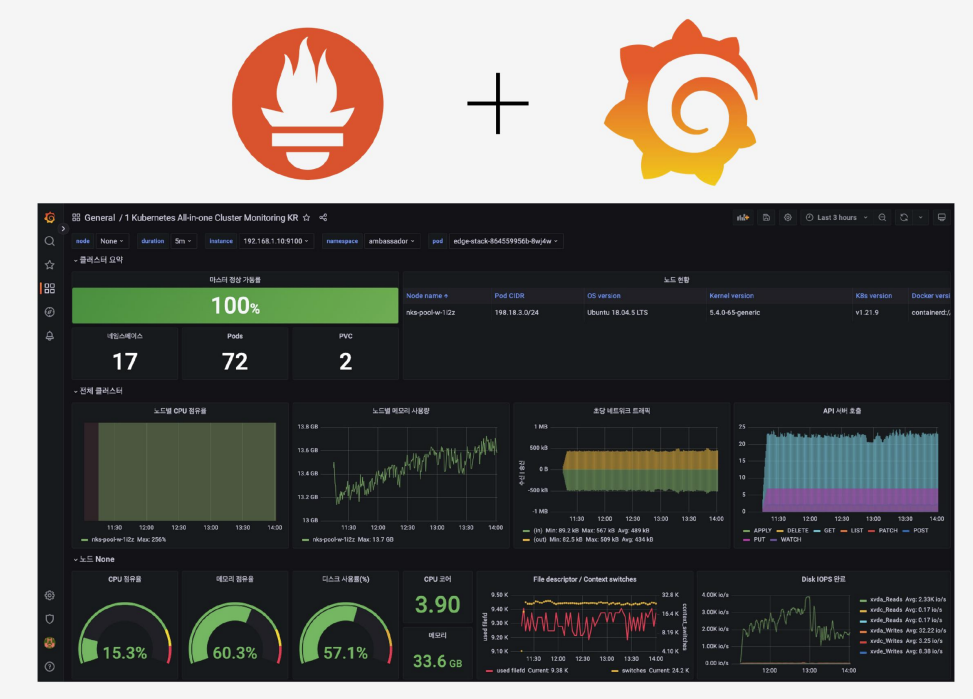The width and height of the screenshot is (973, 699).
Task: Click the Add panel toolbar icon
Action: coord(743,218)
